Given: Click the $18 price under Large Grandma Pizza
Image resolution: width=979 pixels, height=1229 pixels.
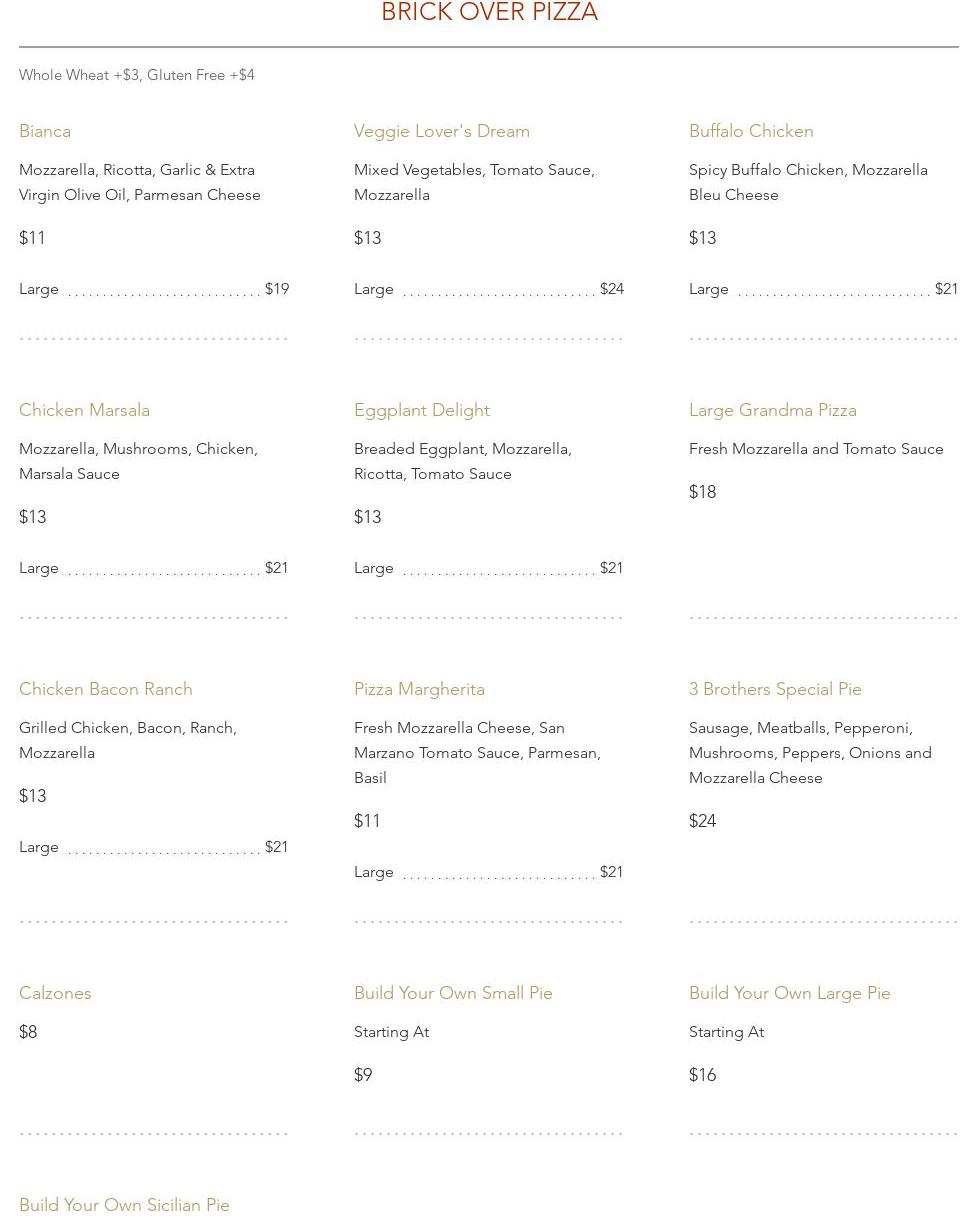Looking at the screenshot, I should [x=702, y=492].
